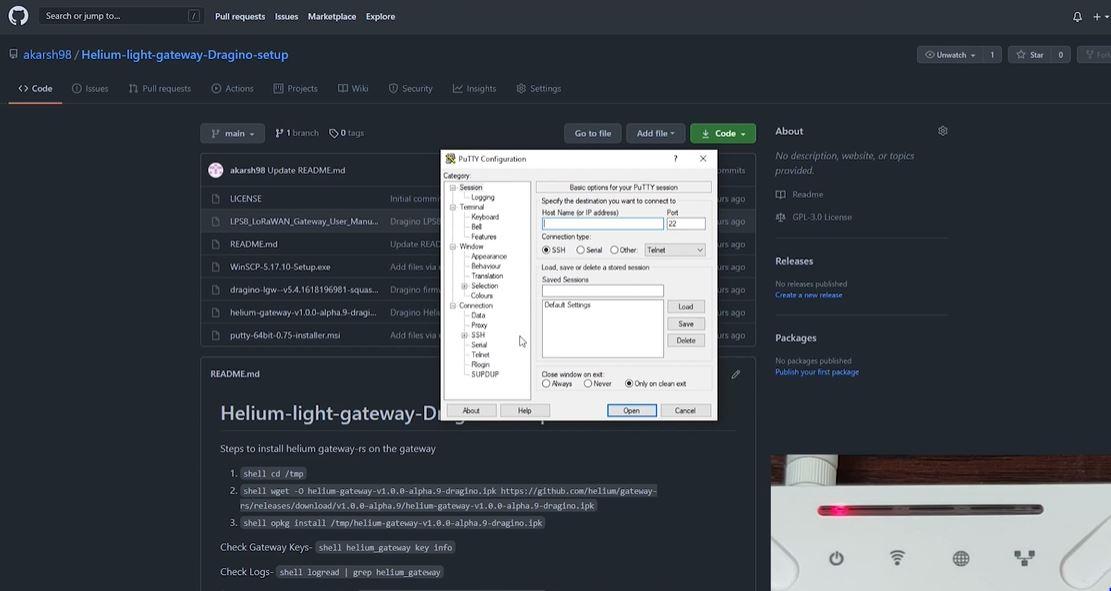
Task: Click the PuTTY Help button
Action: tap(524, 410)
